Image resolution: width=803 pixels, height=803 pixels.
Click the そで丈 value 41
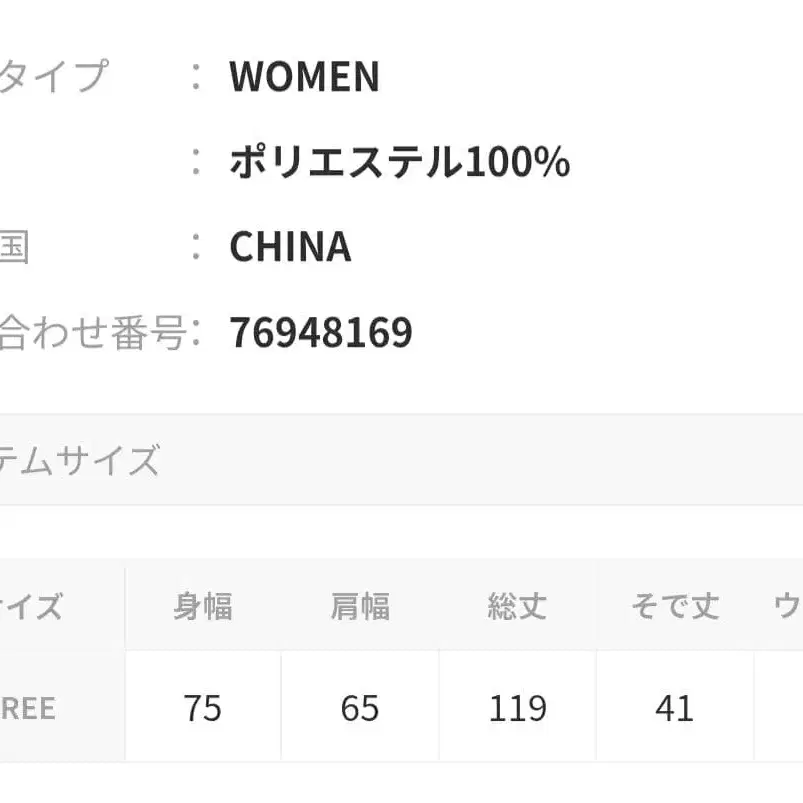tap(675, 708)
